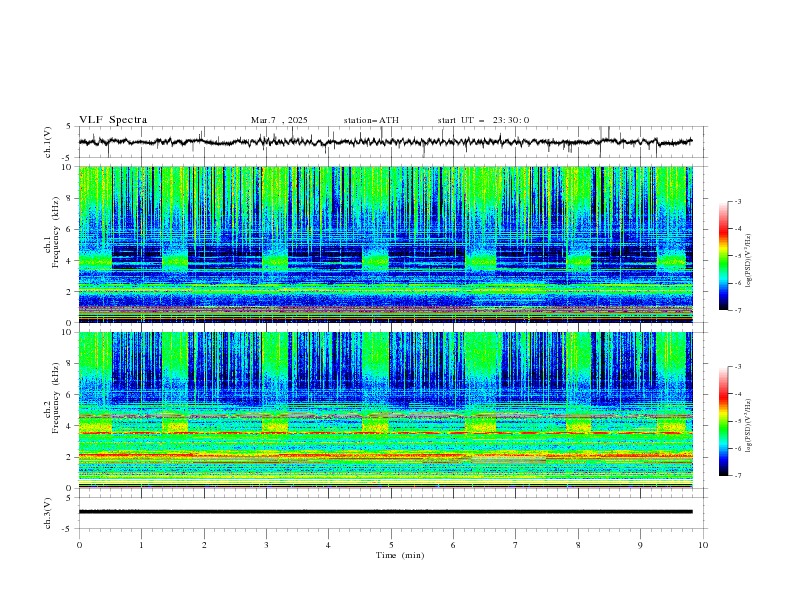This screenshot has width=792, height=612.
Task: Click the ch.3 flat voltage trace
Action: click(x=385, y=512)
